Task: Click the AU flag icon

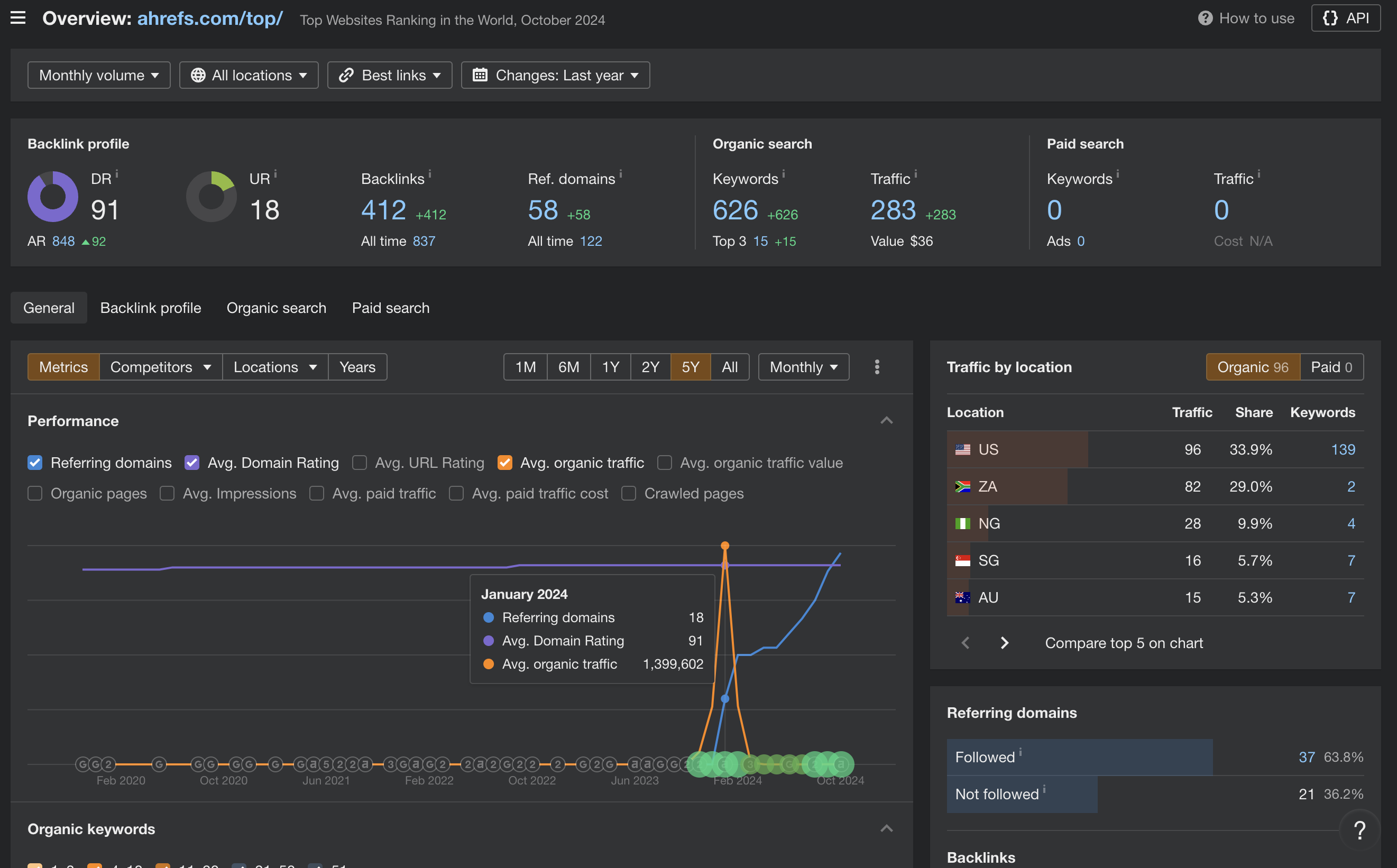Action: [962, 598]
